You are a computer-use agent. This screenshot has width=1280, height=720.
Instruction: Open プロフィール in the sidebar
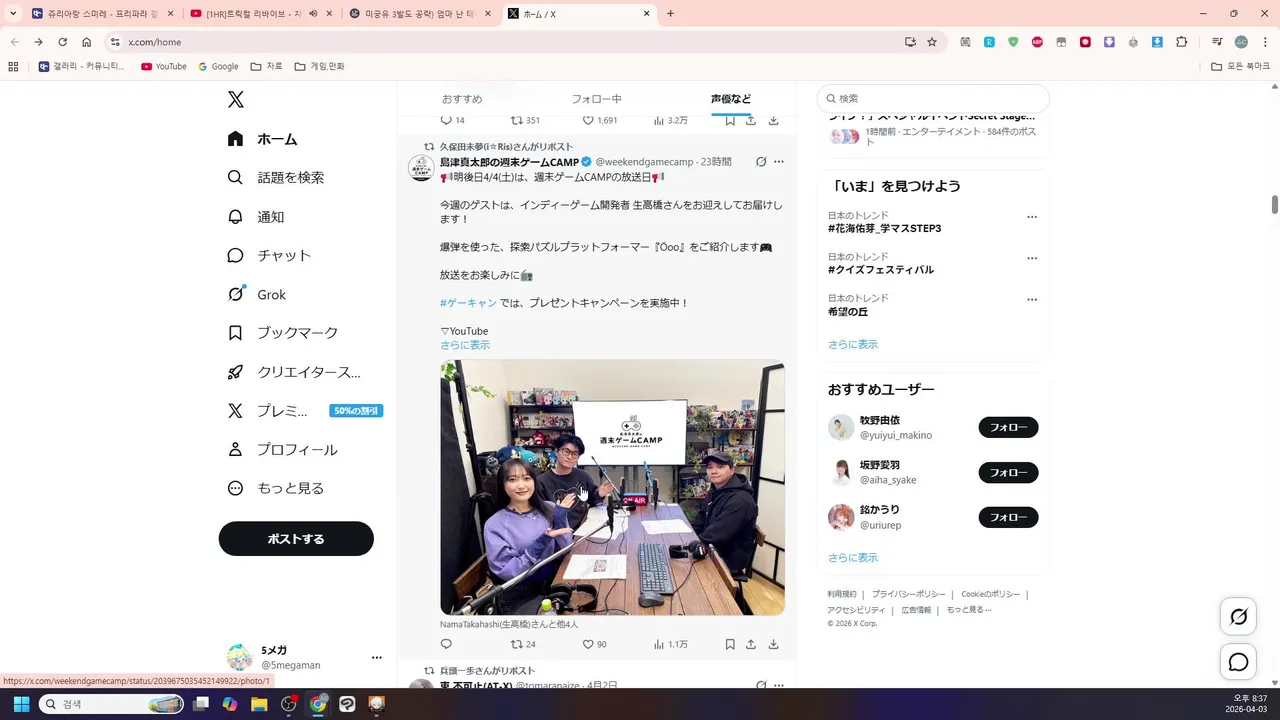tap(283, 450)
